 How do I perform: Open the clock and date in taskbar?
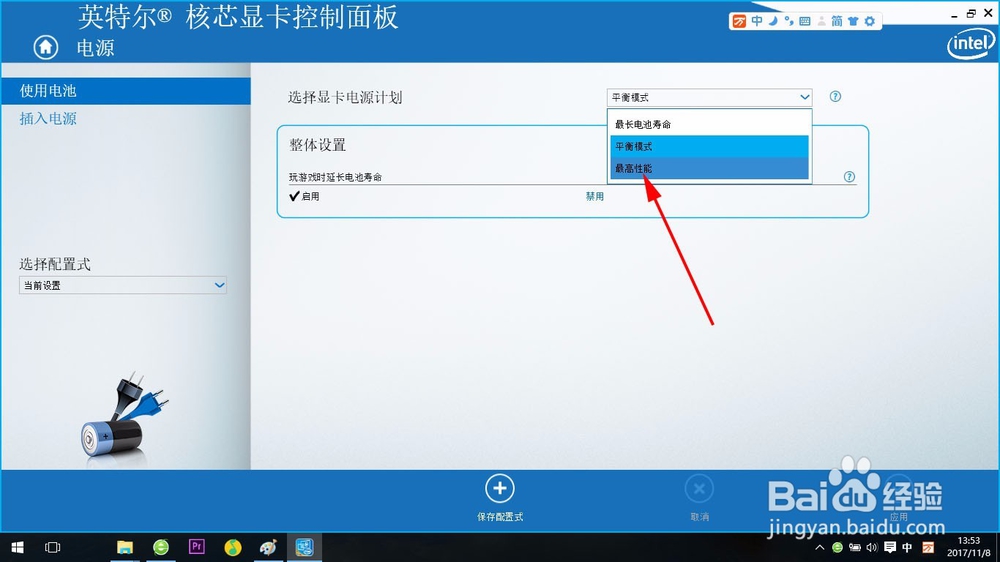(969, 547)
